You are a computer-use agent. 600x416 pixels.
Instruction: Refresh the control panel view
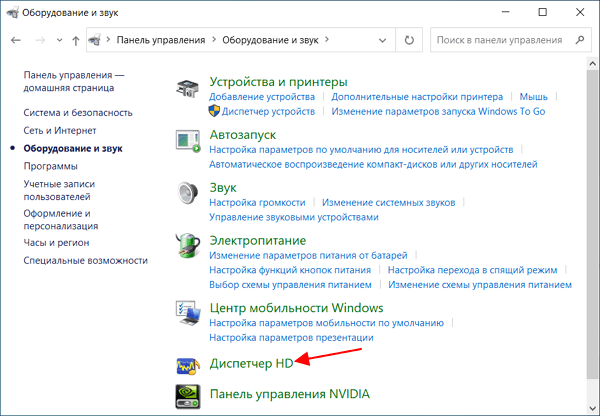(409, 40)
